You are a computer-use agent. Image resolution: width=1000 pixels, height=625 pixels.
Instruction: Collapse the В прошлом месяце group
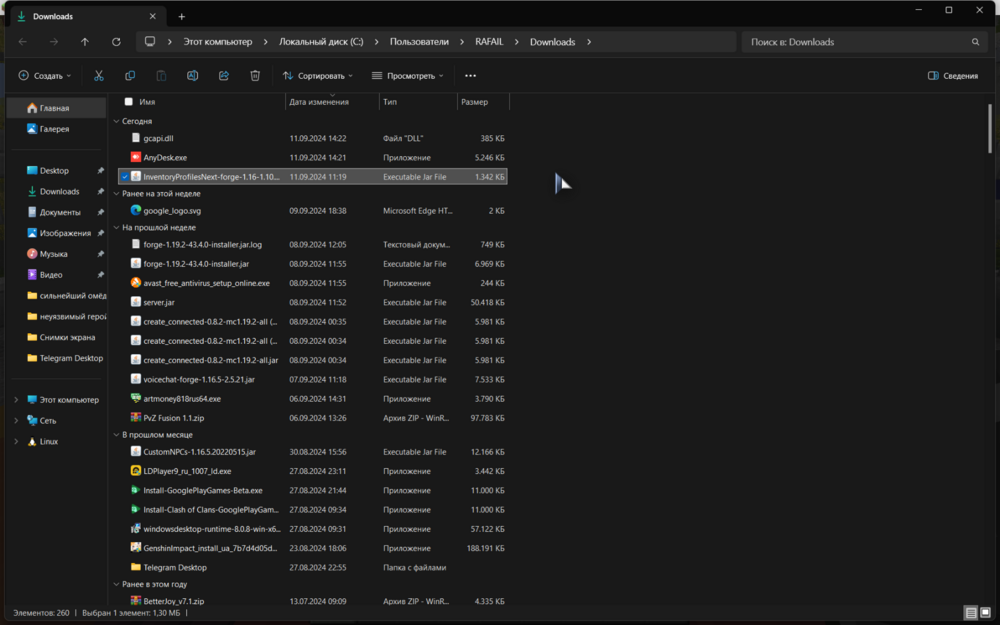pos(116,434)
